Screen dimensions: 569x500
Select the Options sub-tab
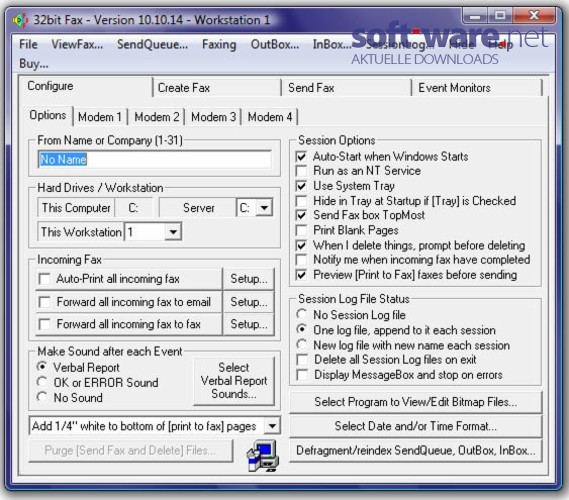(48, 115)
